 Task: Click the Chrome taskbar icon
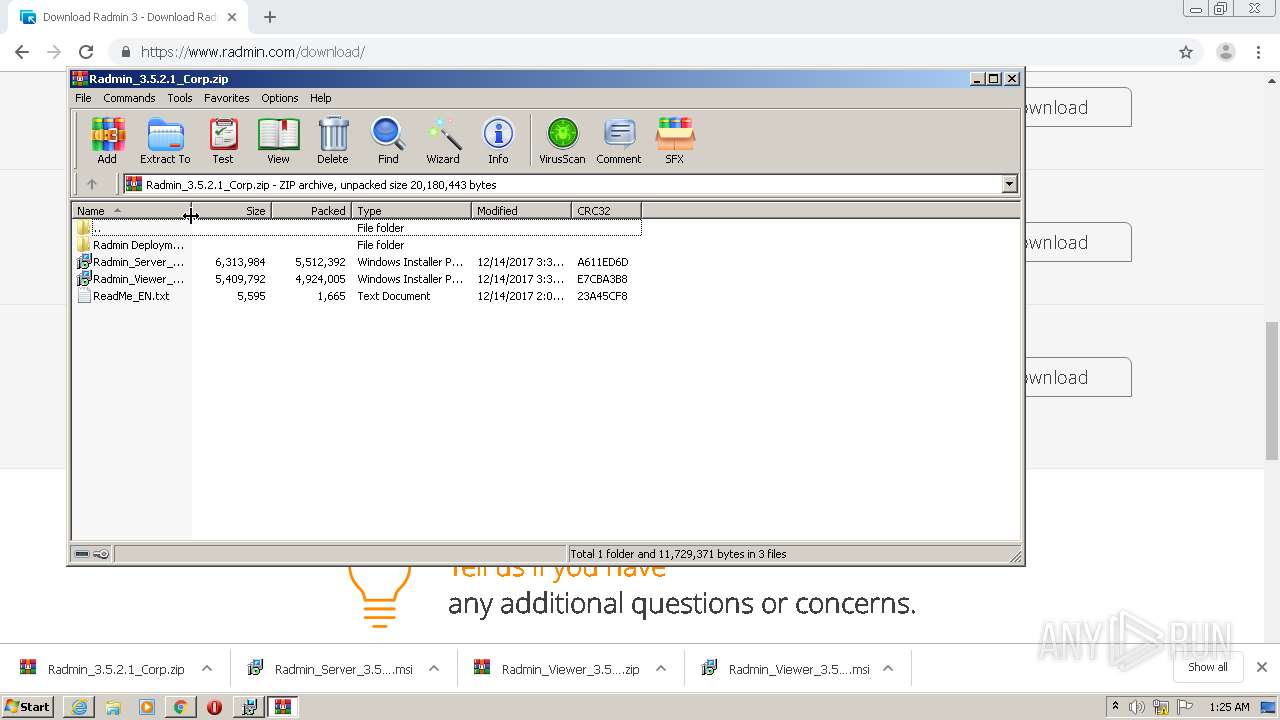point(180,707)
